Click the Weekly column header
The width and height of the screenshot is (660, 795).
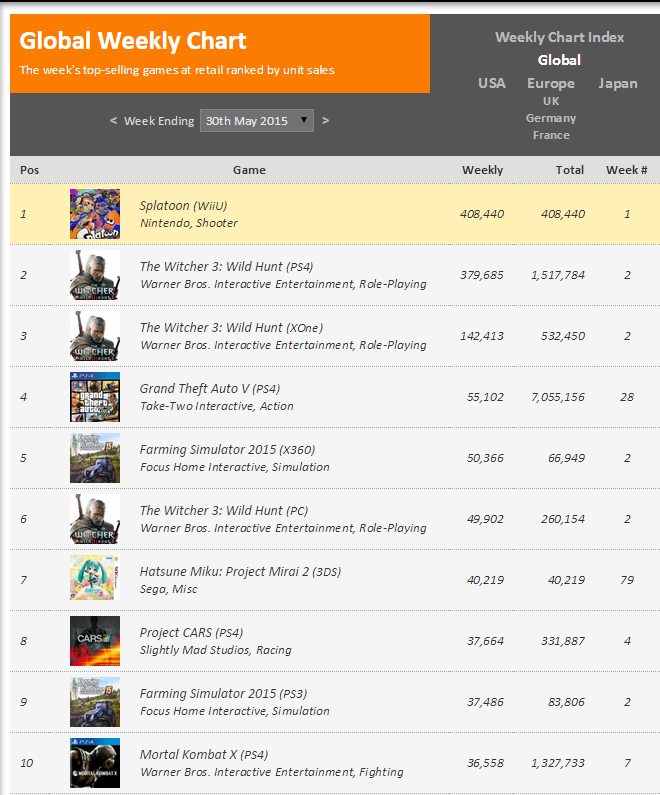pos(482,170)
